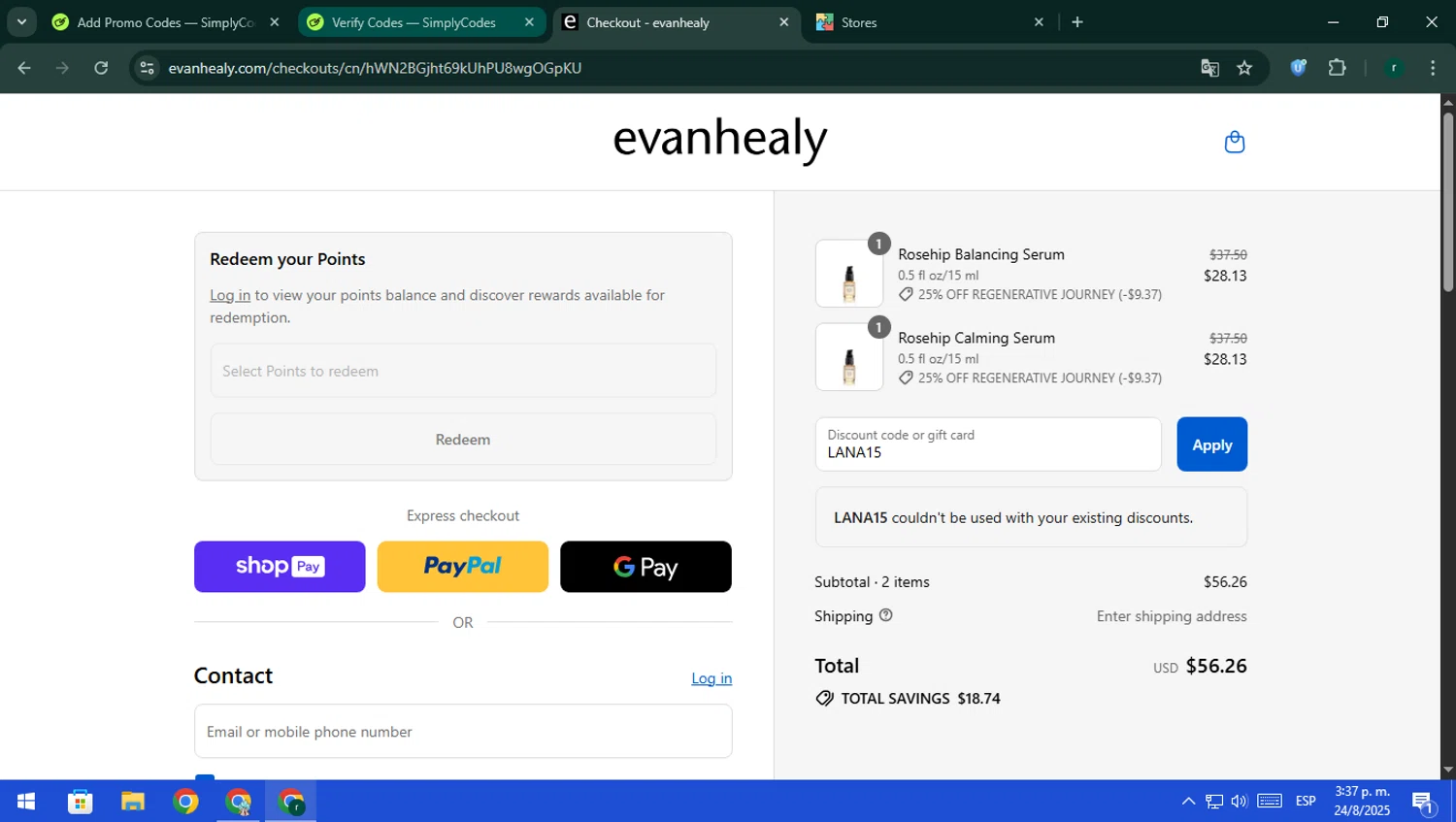Click the Enter shipping address text

pyautogui.click(x=1172, y=616)
